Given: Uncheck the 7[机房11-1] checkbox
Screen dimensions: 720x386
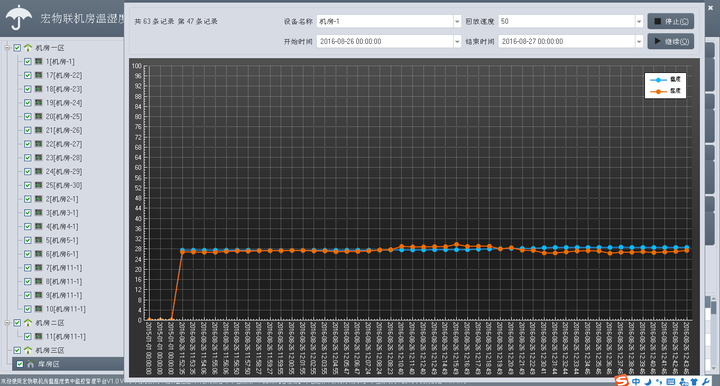Looking at the screenshot, I should 28,268.
